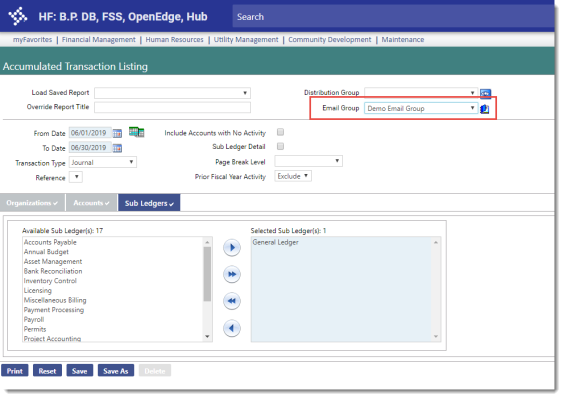Screen dimensions: 563x398
Task: Expand the Transaction Type dropdown
Action: pos(103,162)
